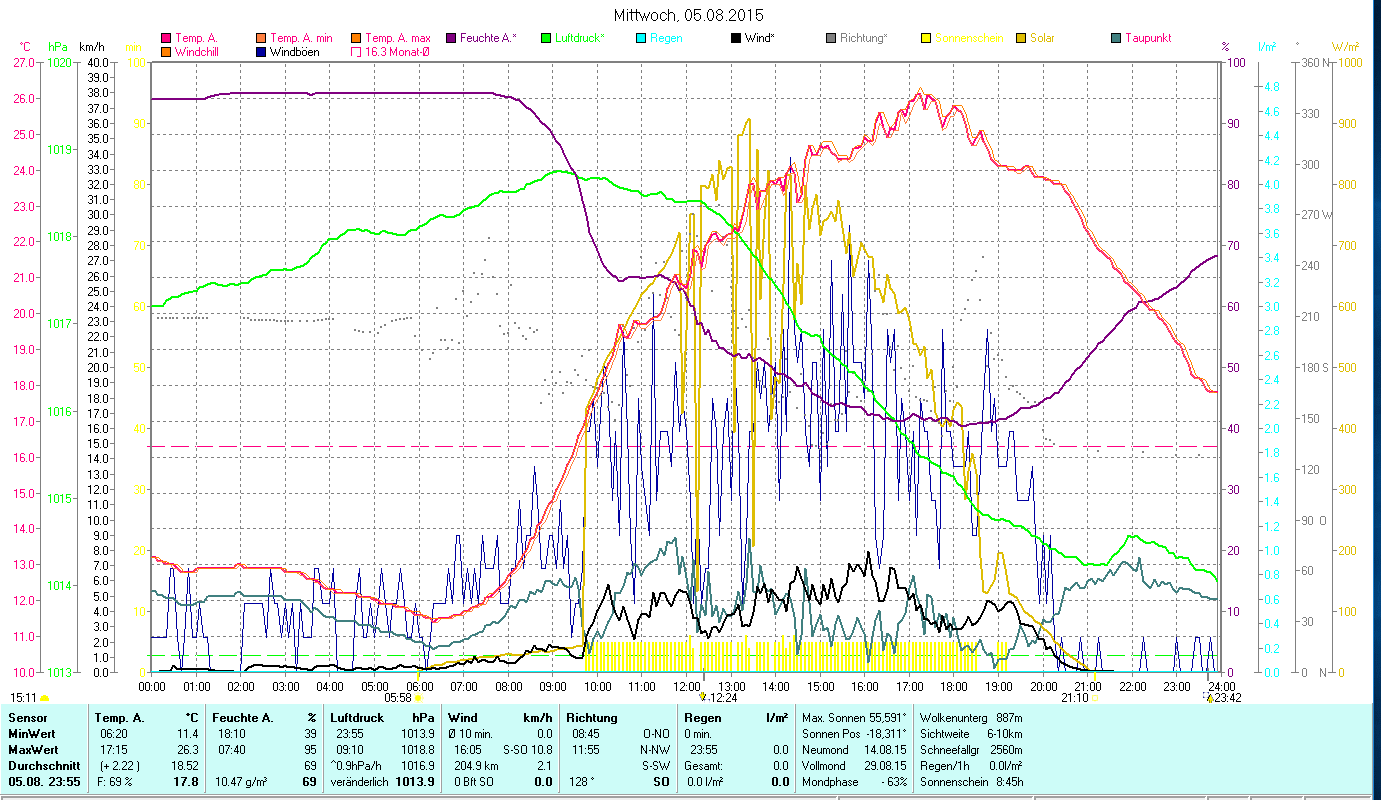This screenshot has width=1381, height=800.
Task: Click the teal Taupunkt legend swatch
Action: 1116,38
